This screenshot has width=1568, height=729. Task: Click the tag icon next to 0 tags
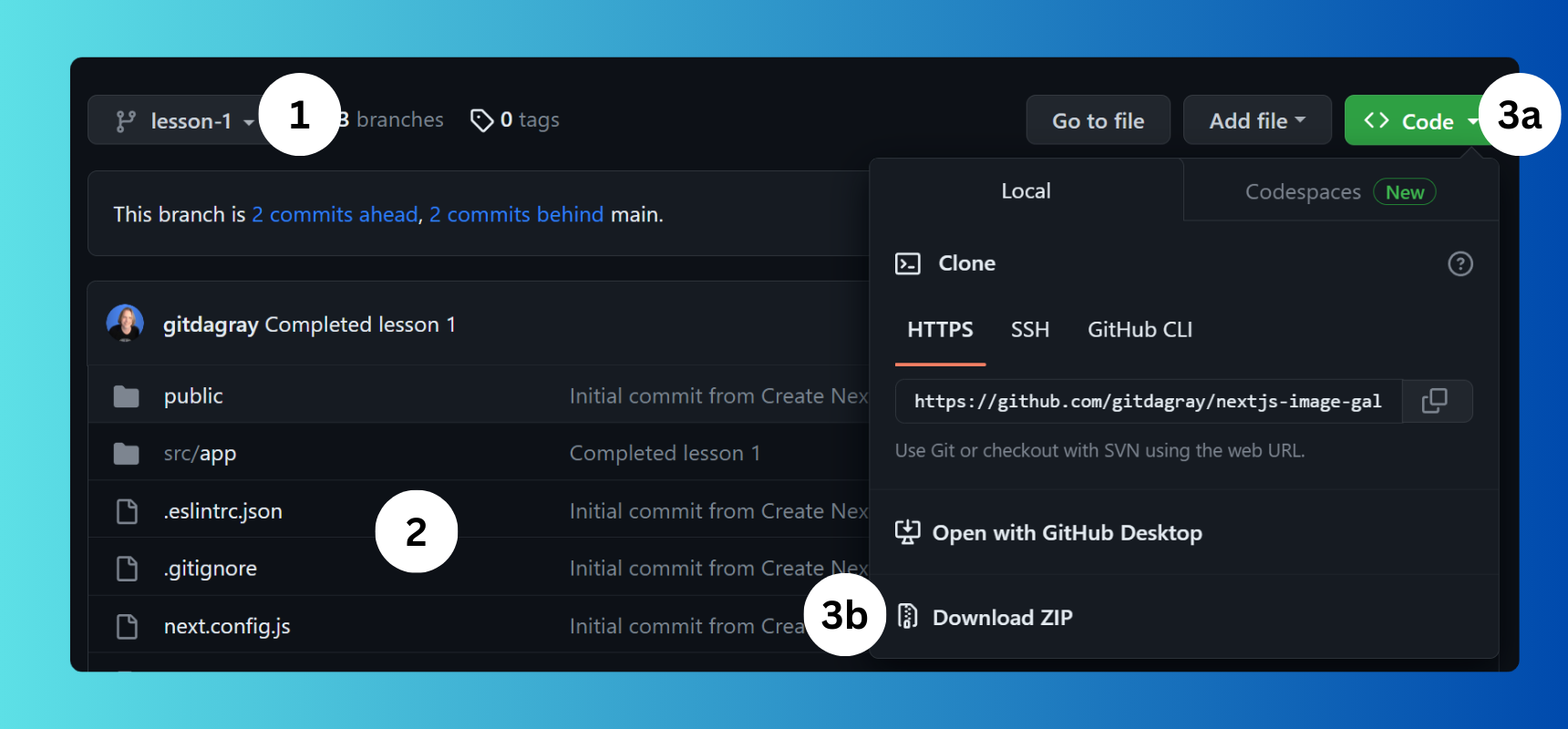pyautogui.click(x=481, y=120)
